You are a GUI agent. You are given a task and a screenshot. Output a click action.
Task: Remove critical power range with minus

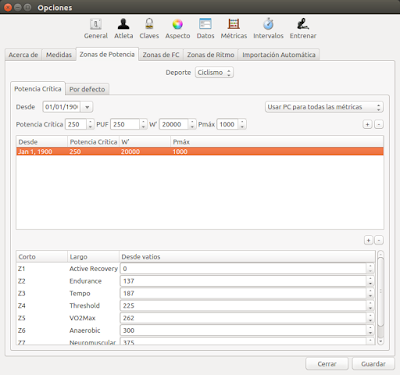[379, 124]
